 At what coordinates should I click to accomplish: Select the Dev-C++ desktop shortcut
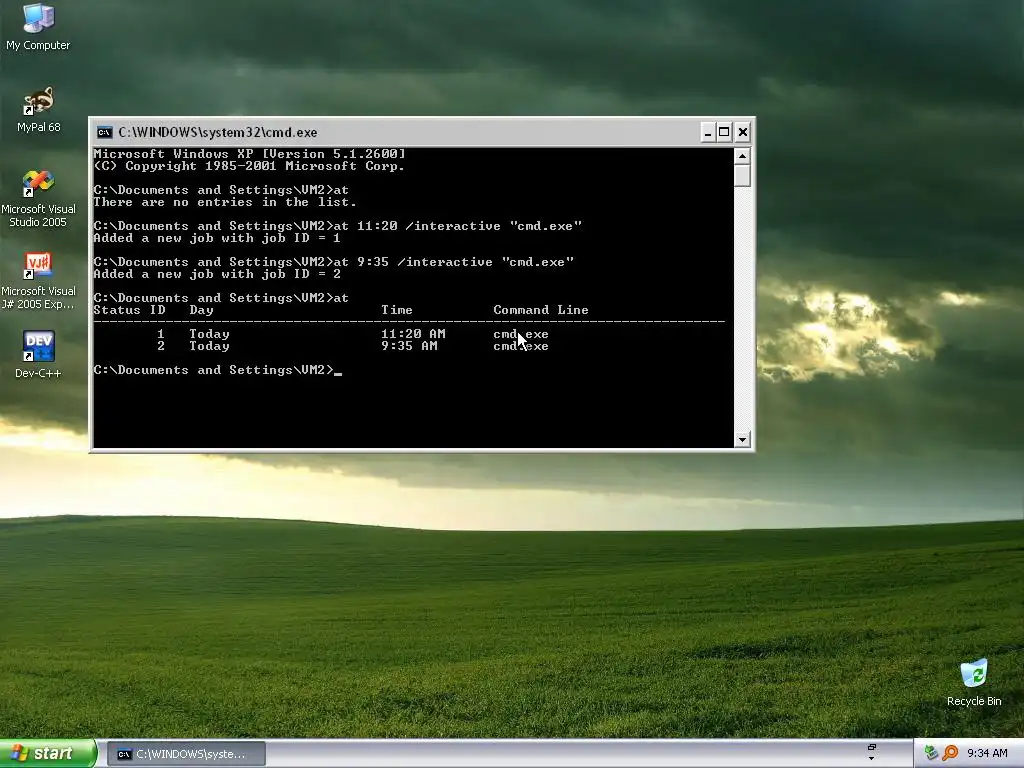click(x=38, y=354)
